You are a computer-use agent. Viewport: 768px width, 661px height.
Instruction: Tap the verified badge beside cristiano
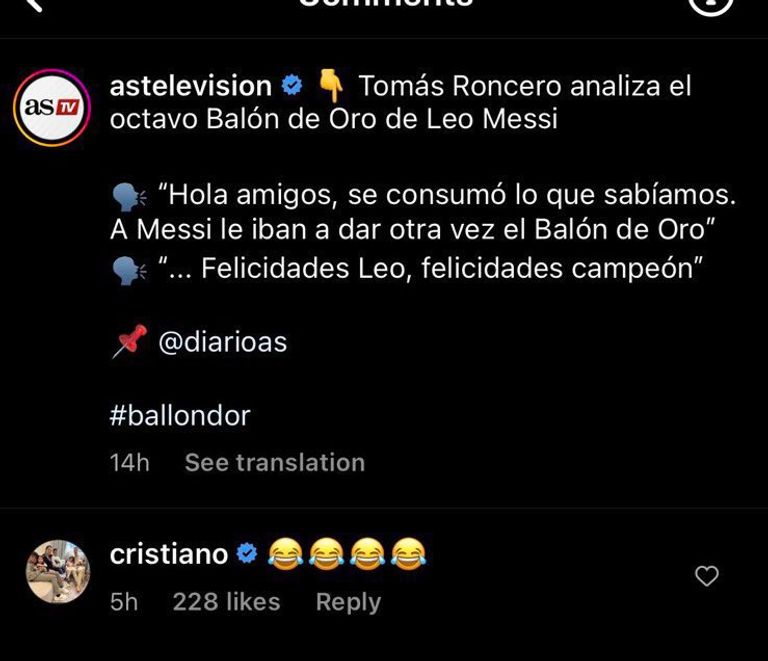(247, 553)
